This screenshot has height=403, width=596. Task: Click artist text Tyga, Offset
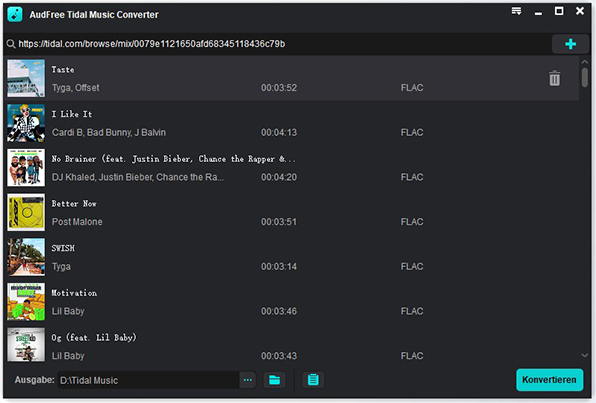(76, 88)
